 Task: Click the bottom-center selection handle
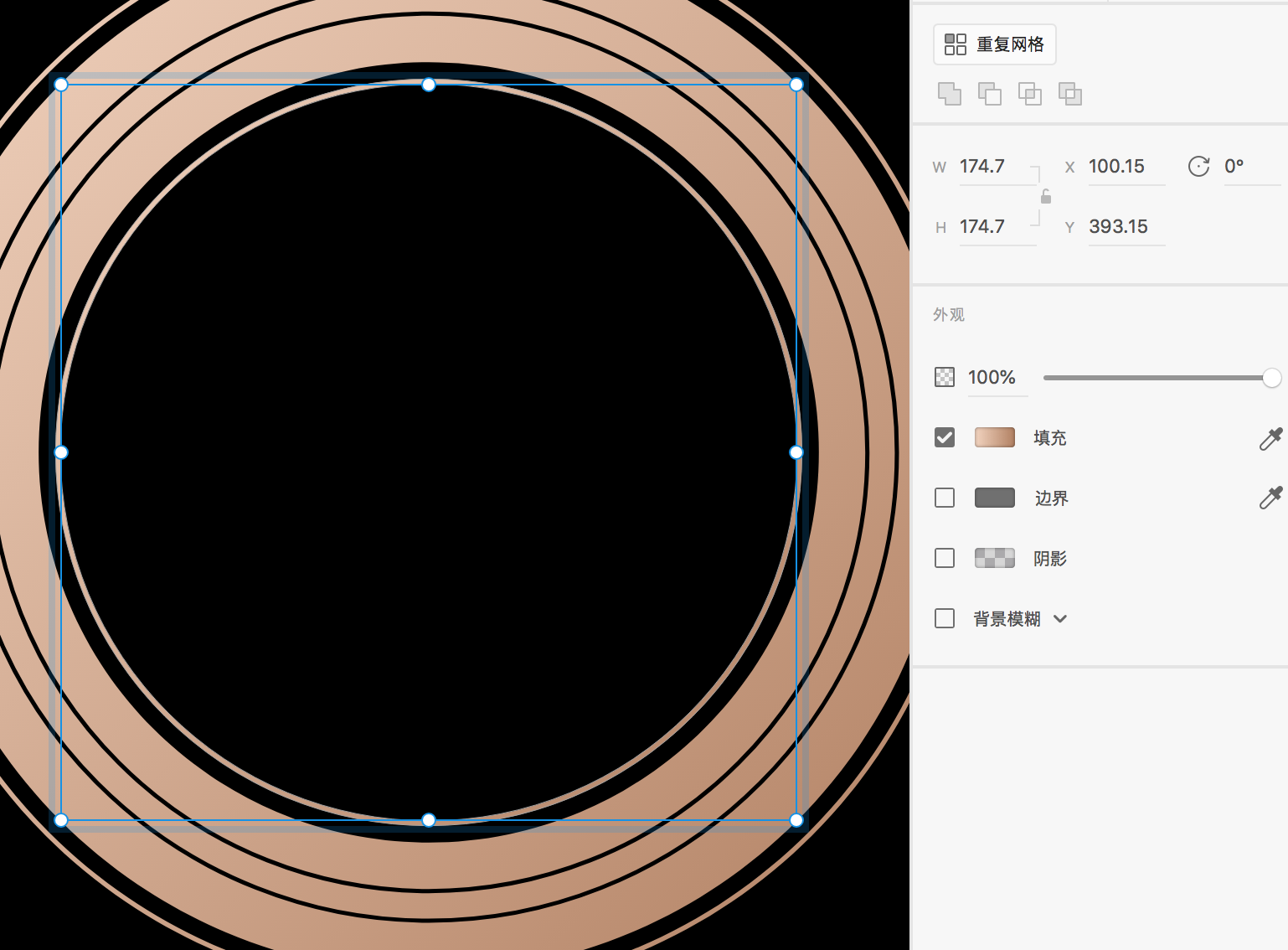(429, 820)
